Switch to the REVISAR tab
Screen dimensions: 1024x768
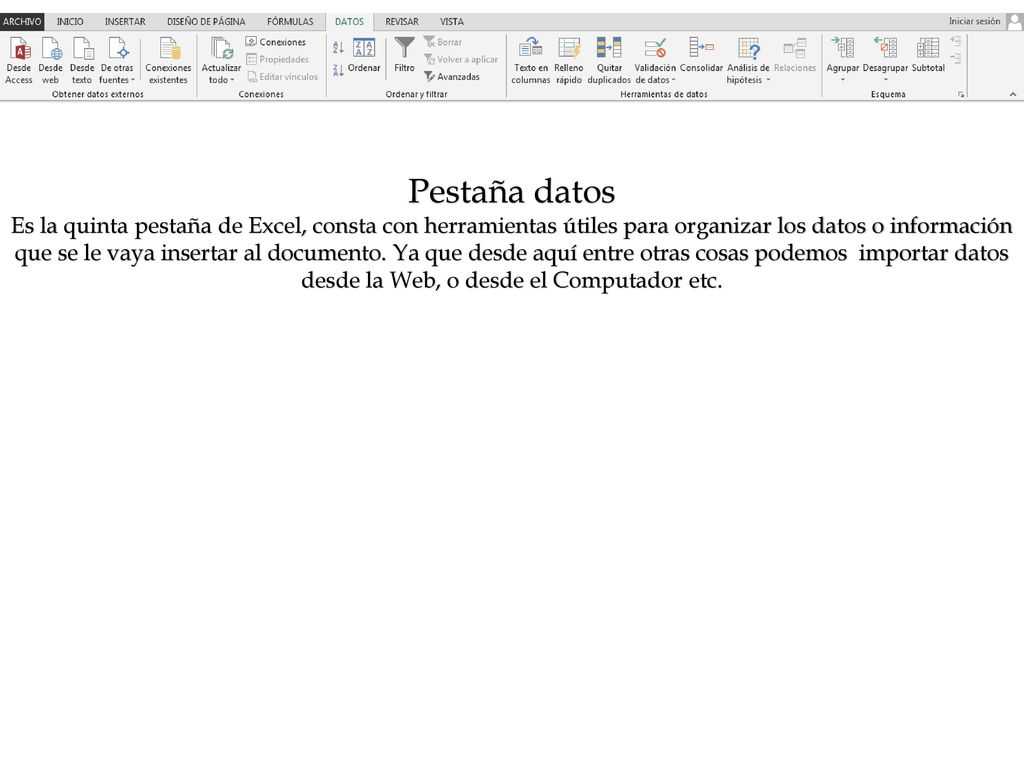click(x=402, y=22)
